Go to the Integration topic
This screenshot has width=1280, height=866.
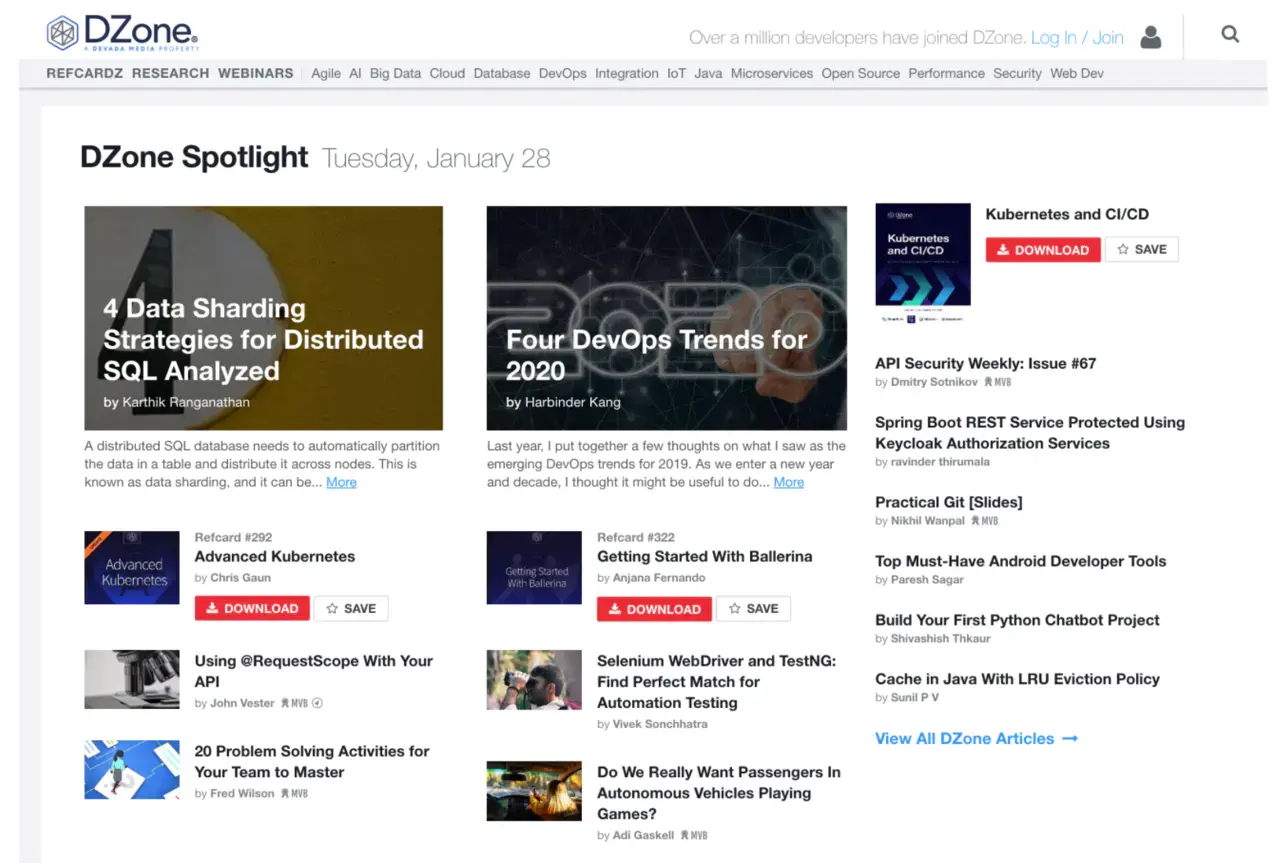tap(627, 73)
